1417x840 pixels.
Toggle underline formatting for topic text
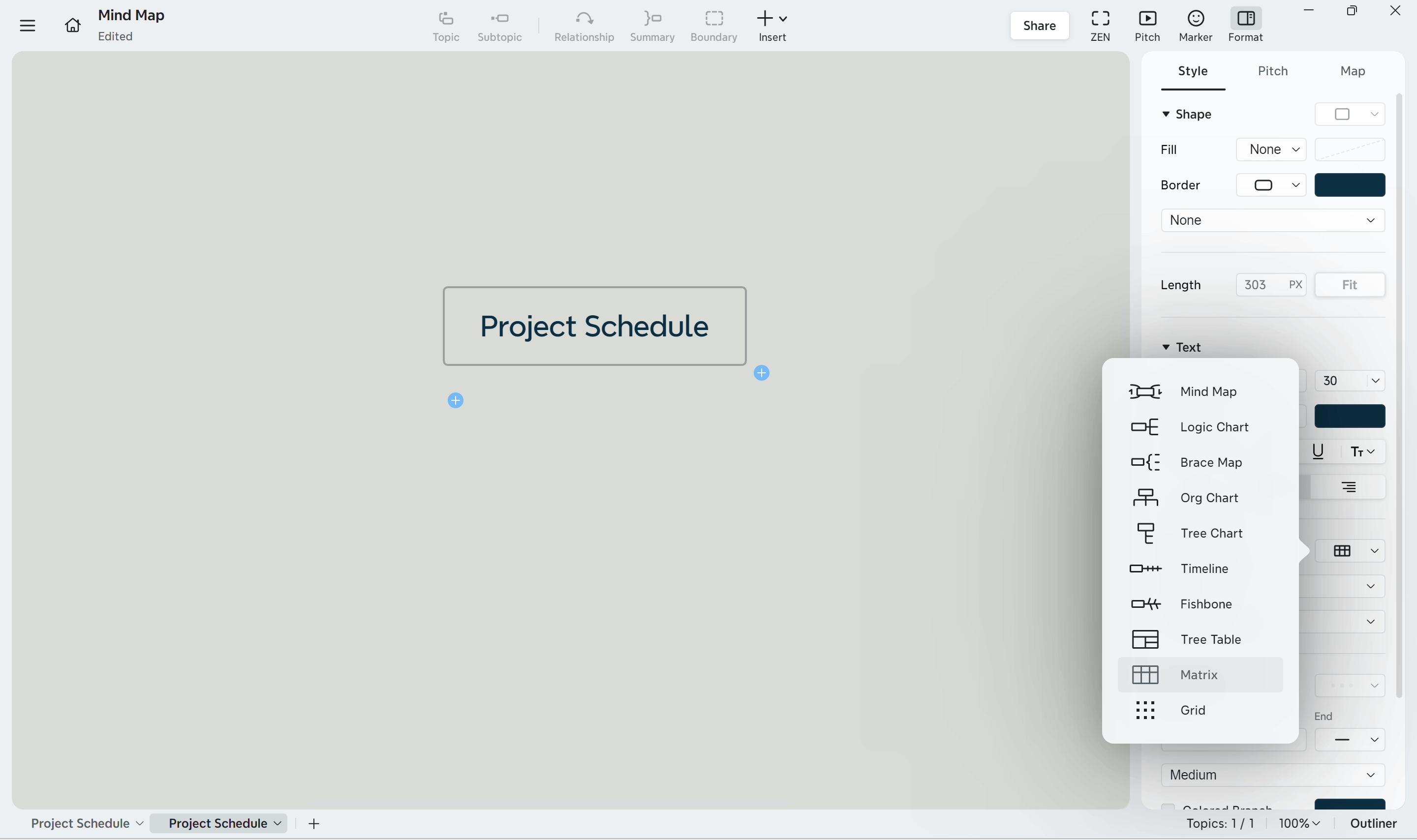pos(1317,451)
